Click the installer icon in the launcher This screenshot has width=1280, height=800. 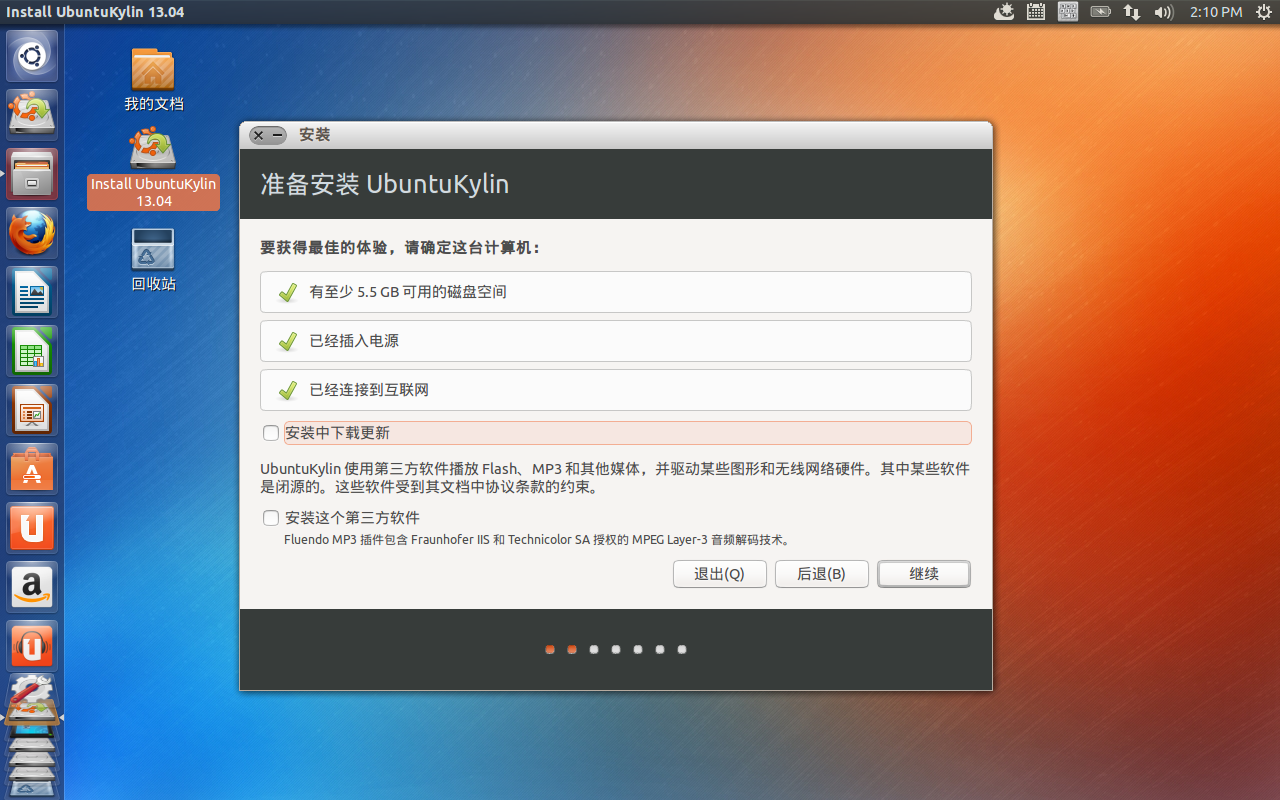tap(32, 115)
